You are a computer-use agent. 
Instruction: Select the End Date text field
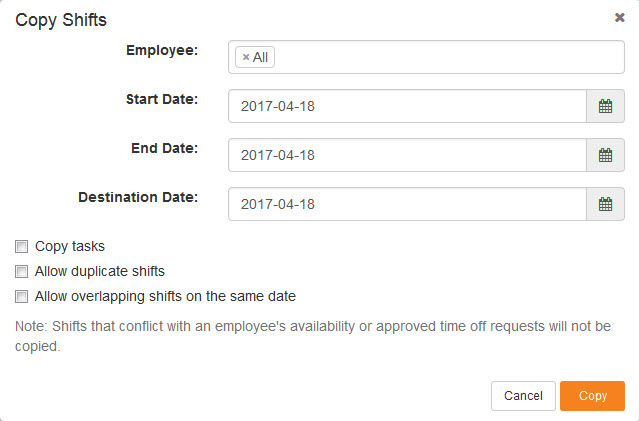[408, 155]
